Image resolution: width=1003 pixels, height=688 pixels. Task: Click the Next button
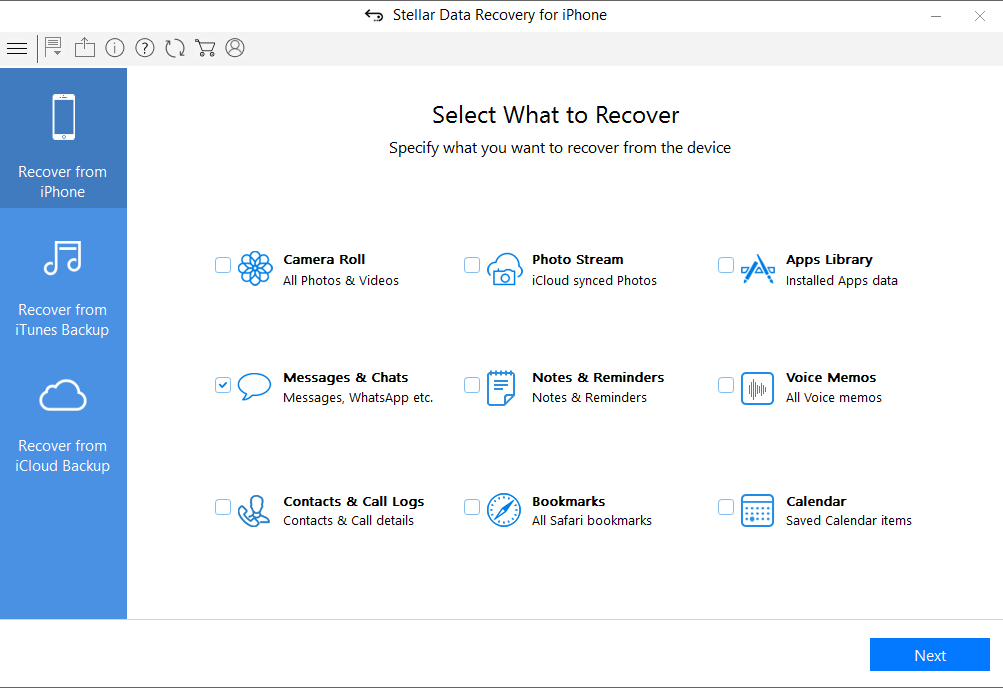click(929, 655)
